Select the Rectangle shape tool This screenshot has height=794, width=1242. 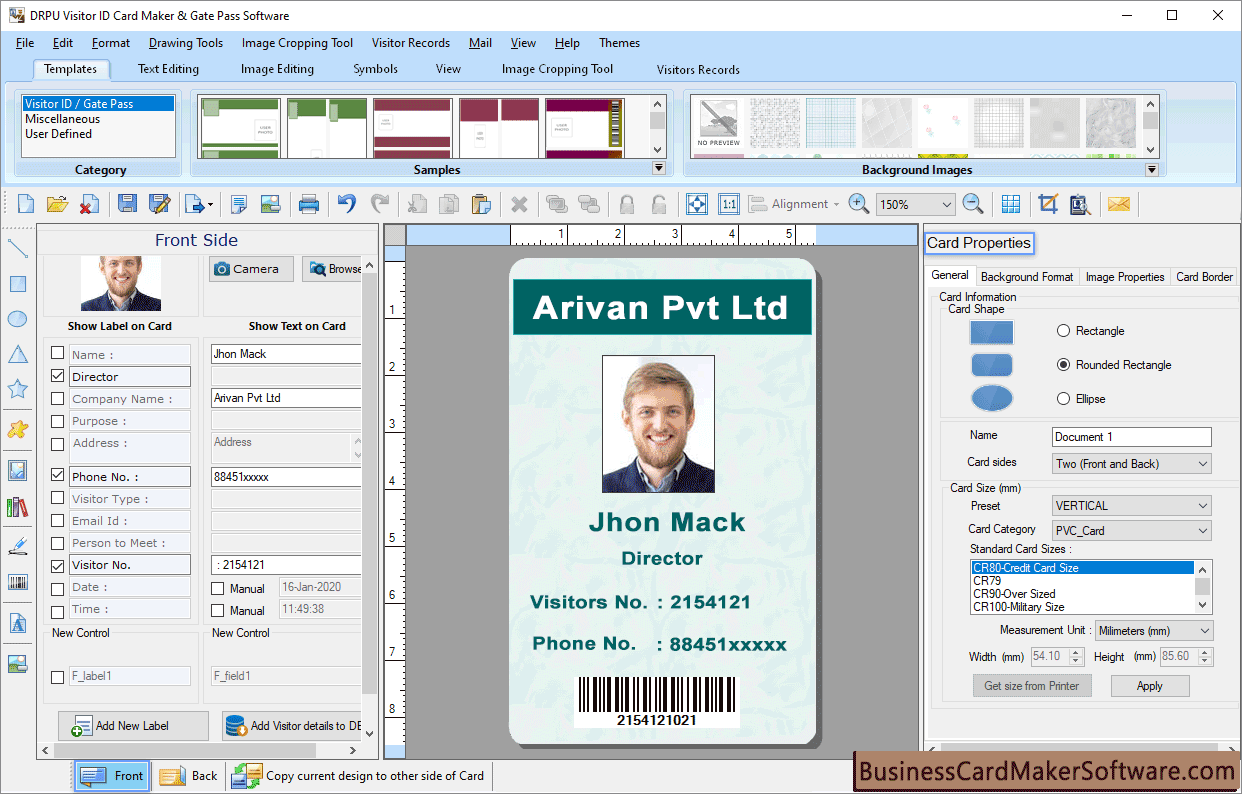pyautogui.click(x=17, y=283)
